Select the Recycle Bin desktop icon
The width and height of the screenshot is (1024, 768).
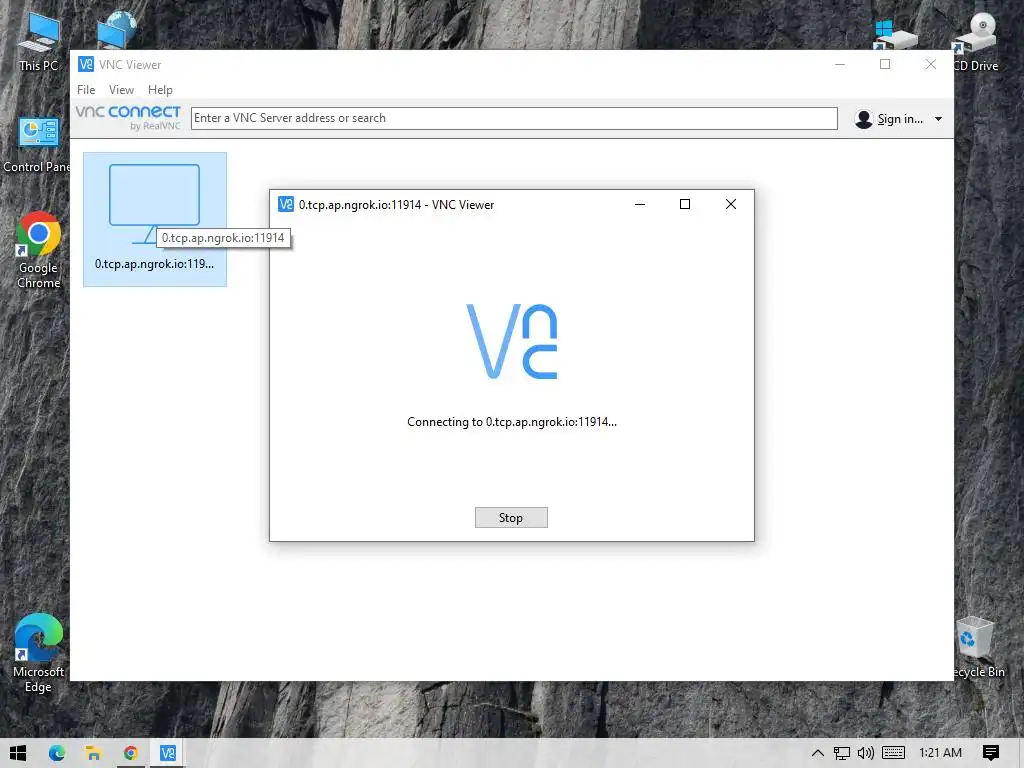pos(976,648)
